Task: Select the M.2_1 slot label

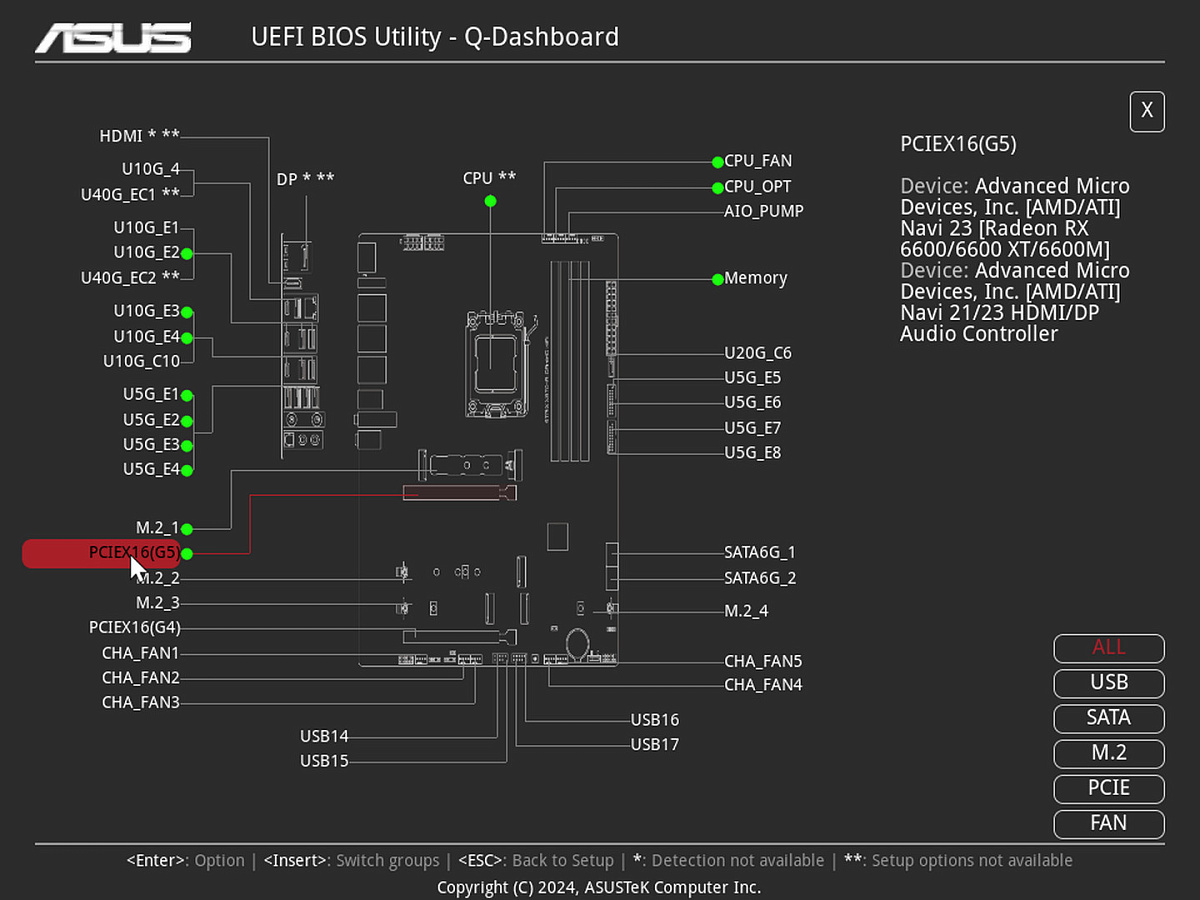Action: coord(158,527)
